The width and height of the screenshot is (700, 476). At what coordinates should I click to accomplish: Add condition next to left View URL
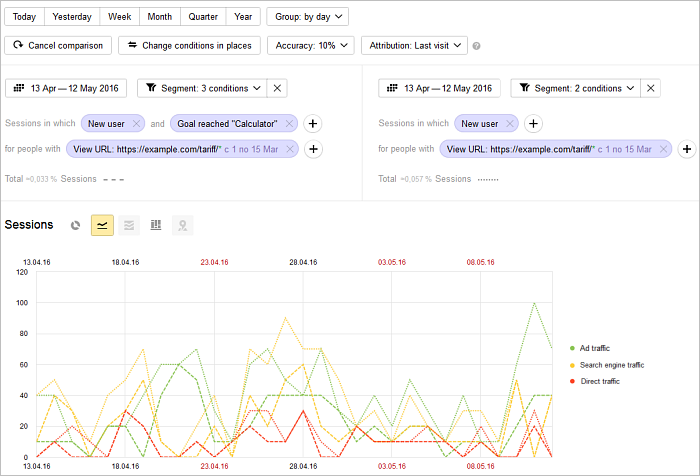pyautogui.click(x=312, y=149)
